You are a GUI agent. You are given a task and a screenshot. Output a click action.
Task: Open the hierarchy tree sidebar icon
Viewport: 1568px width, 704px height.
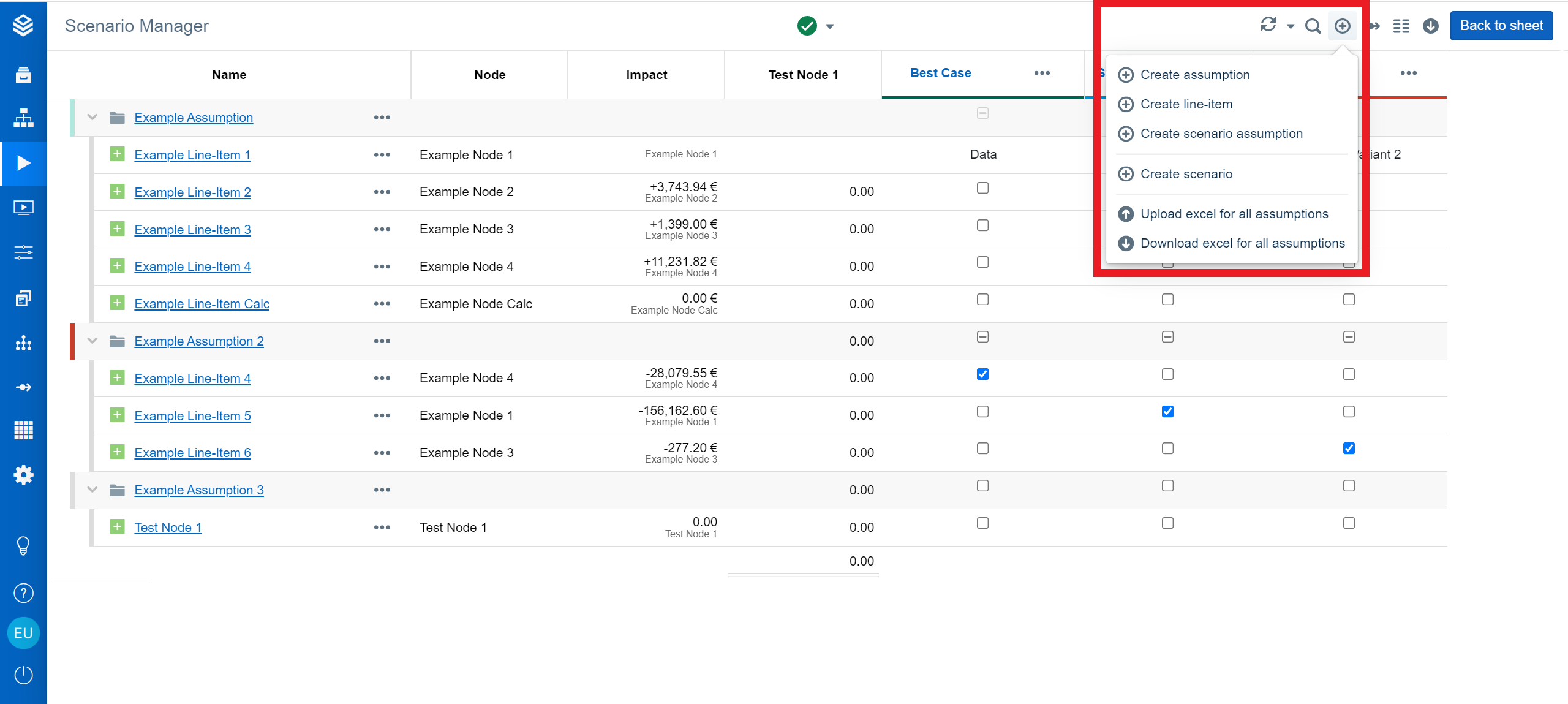(x=23, y=118)
